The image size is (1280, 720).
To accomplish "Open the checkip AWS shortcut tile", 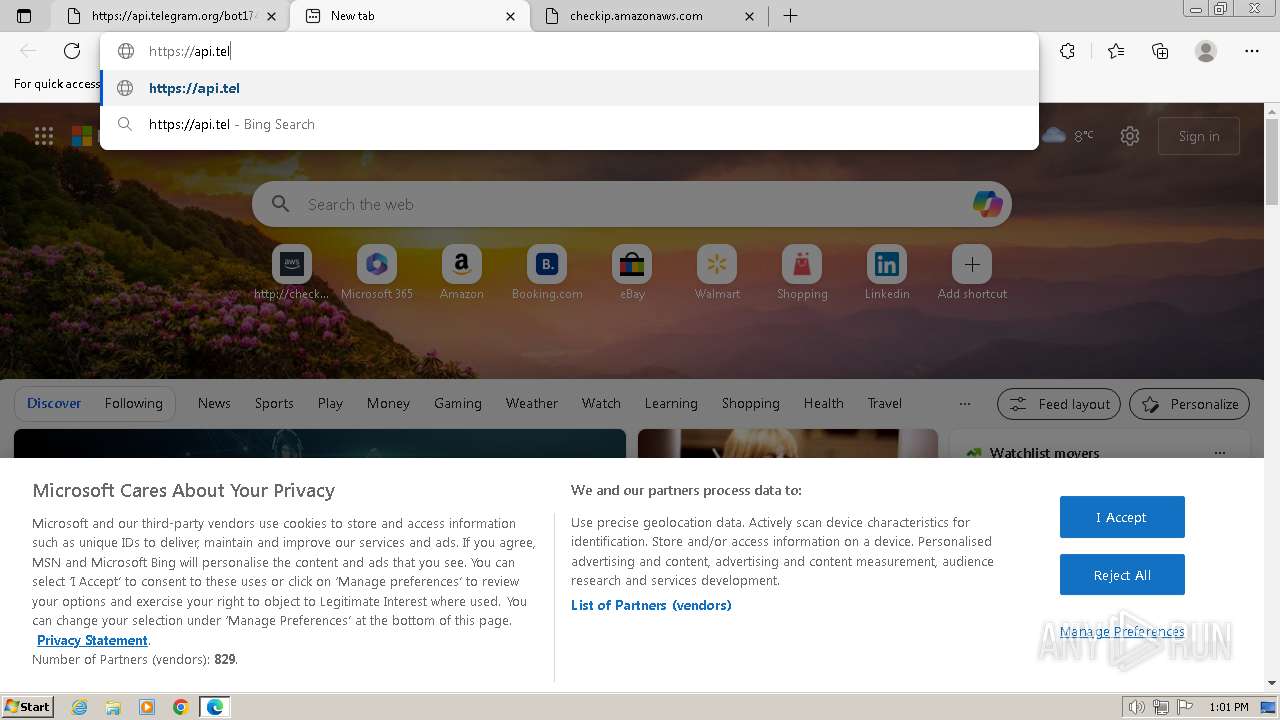I will click(292, 273).
